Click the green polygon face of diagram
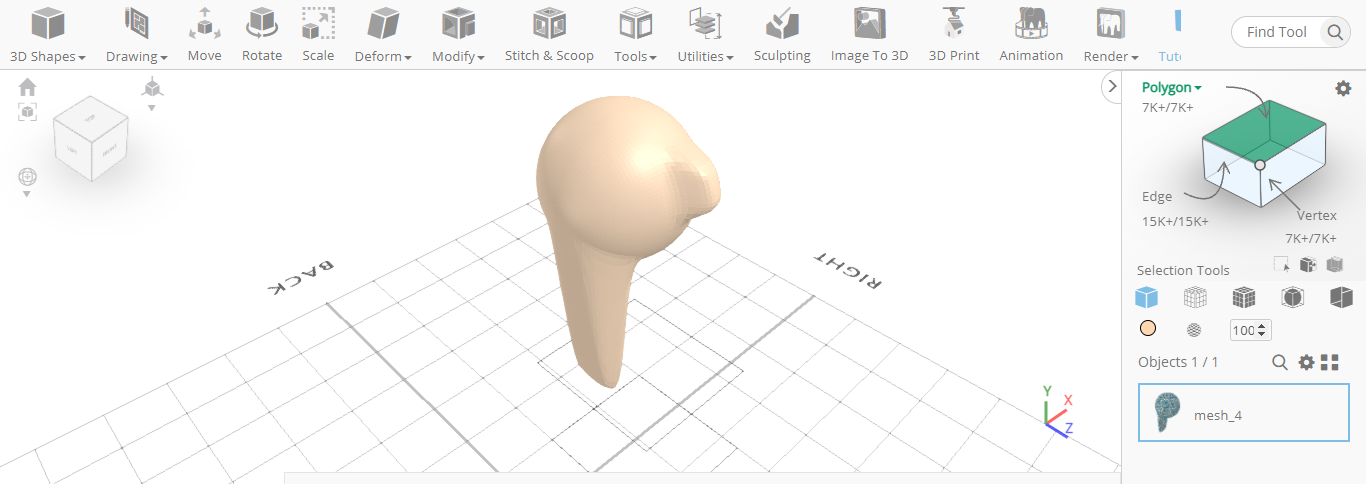This screenshot has height=484, width=1366. click(x=1262, y=130)
